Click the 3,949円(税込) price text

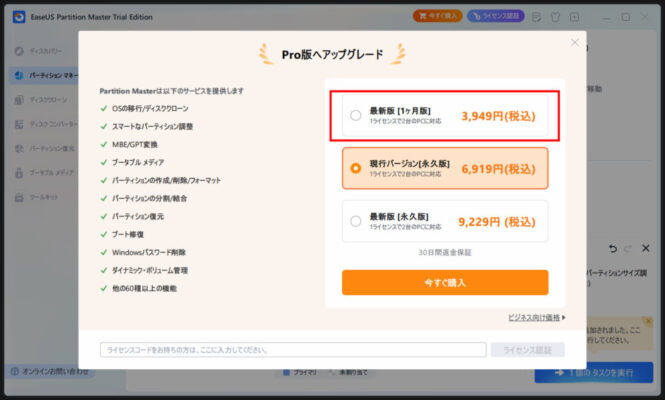[498, 116]
